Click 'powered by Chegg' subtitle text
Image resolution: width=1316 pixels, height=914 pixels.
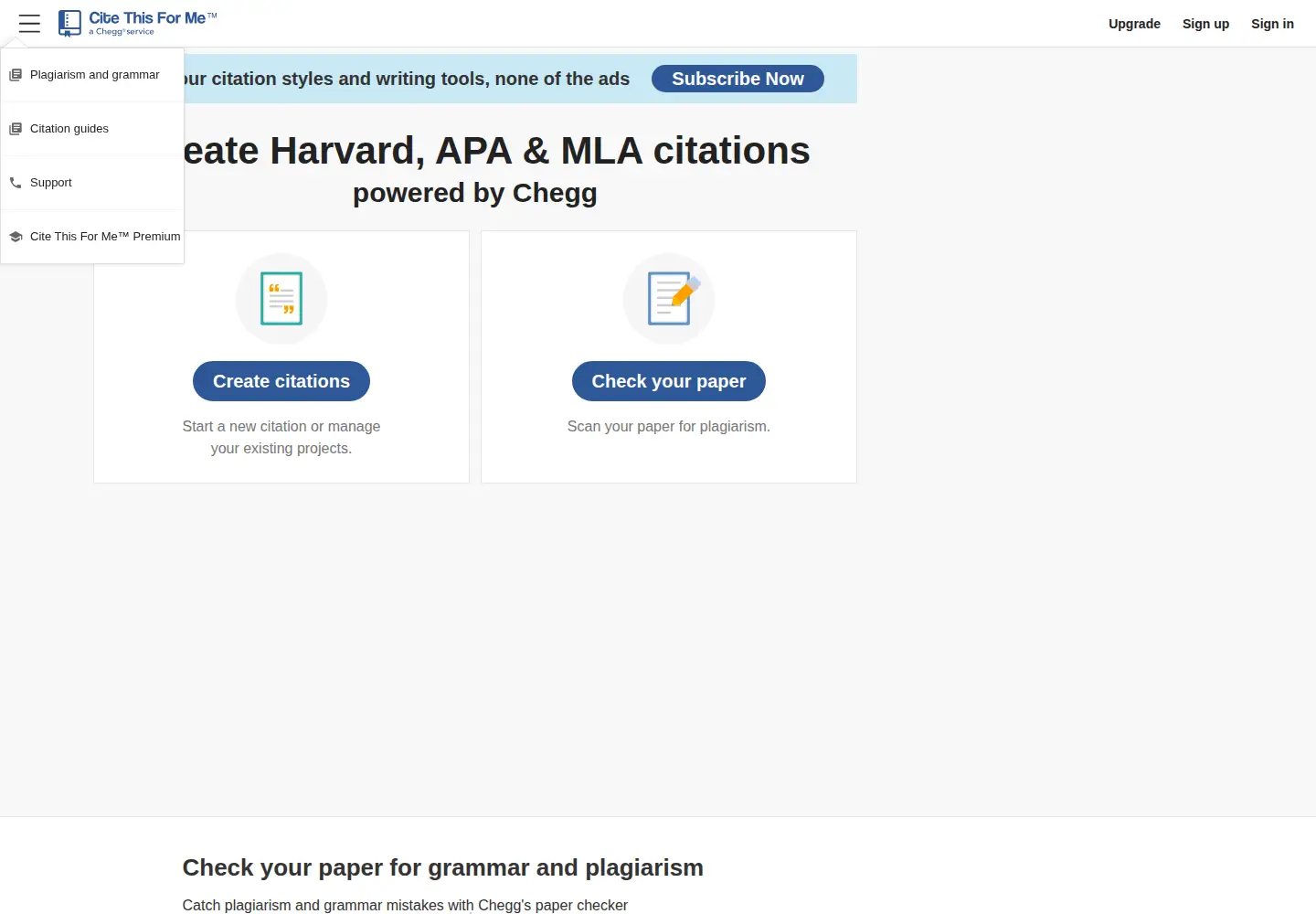pos(475,193)
